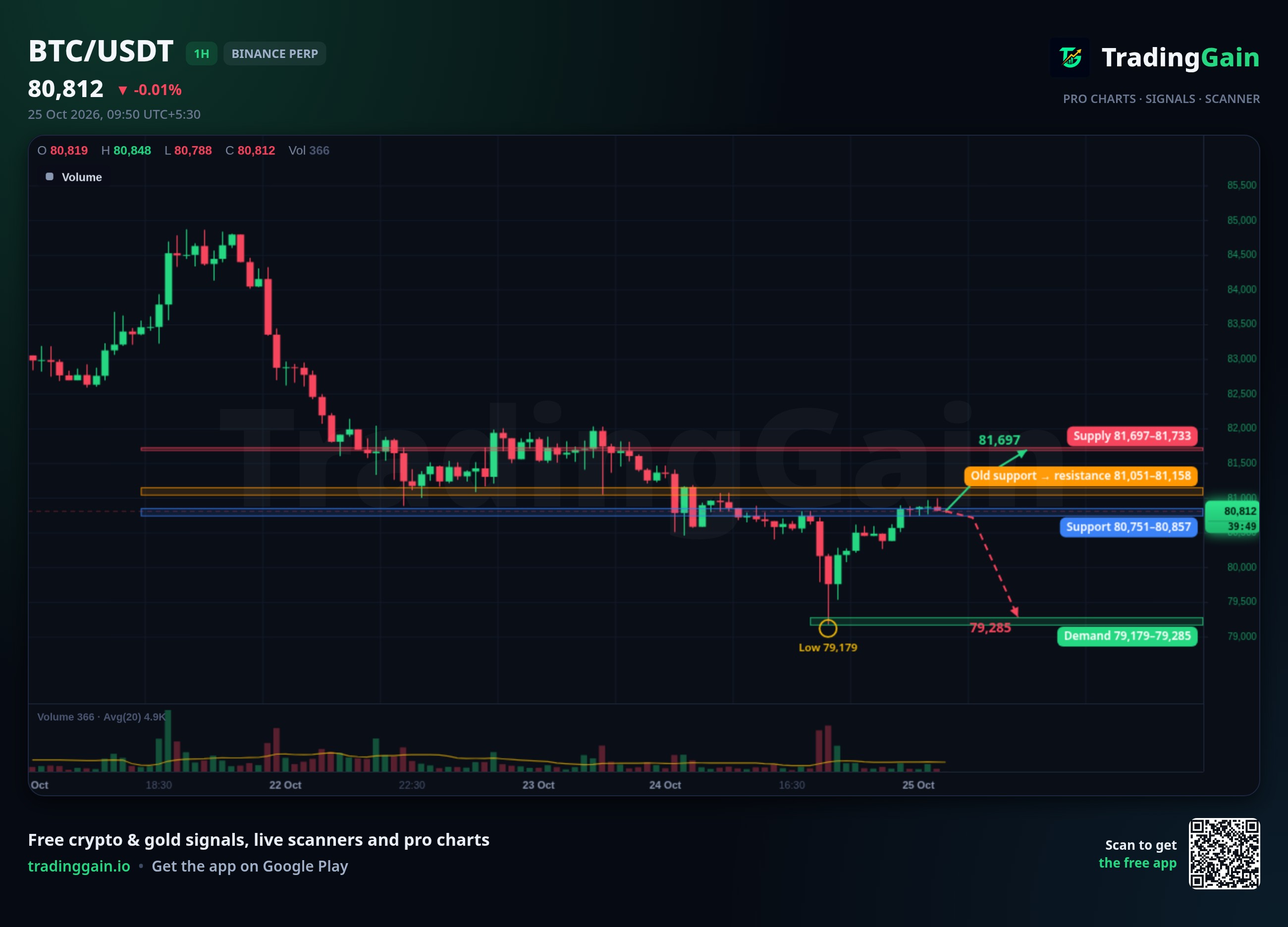Click the H 80,848 high value
Screen dimensions: 1288x927
pyautogui.click(x=126, y=151)
